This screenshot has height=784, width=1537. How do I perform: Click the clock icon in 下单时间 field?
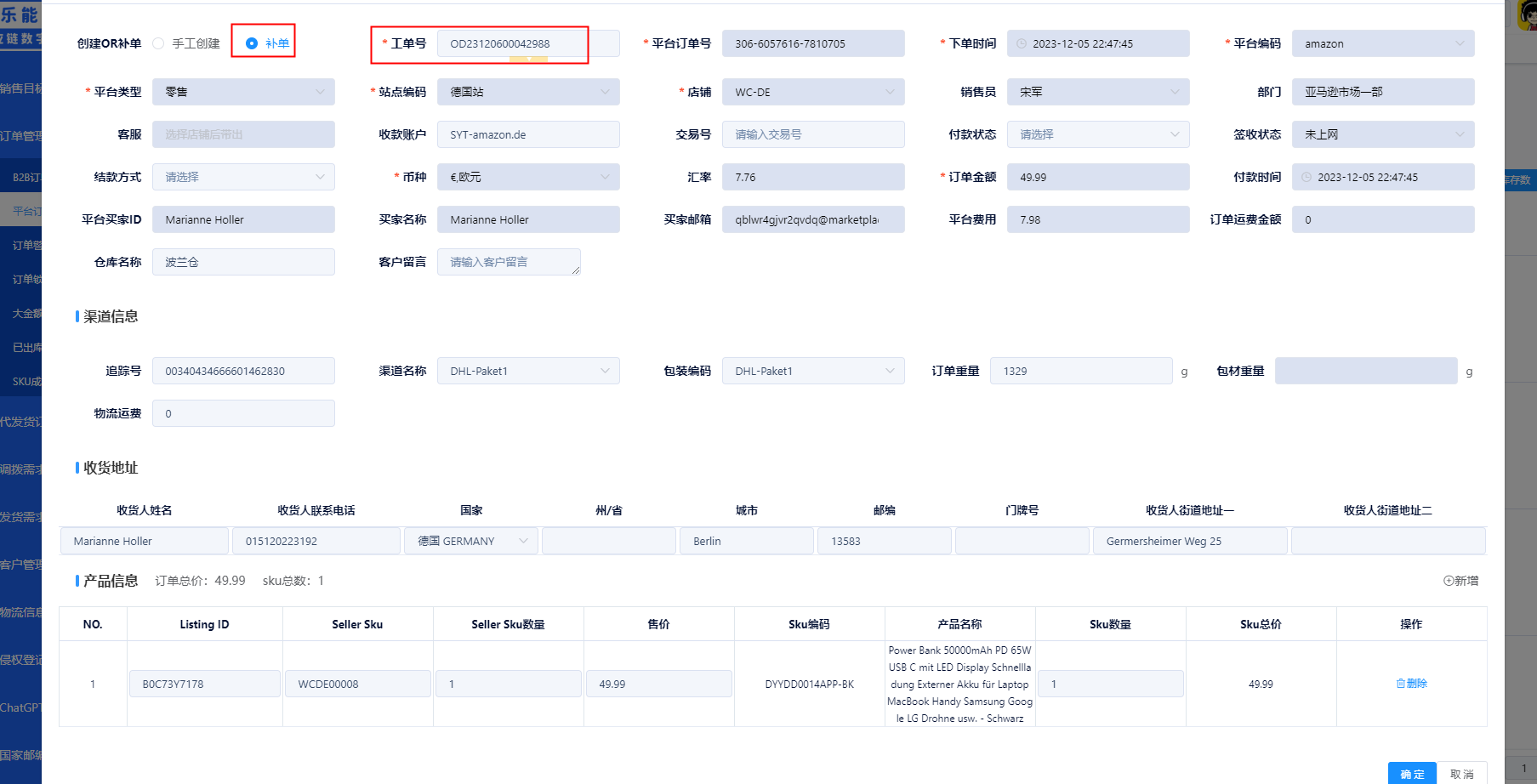coord(1022,43)
